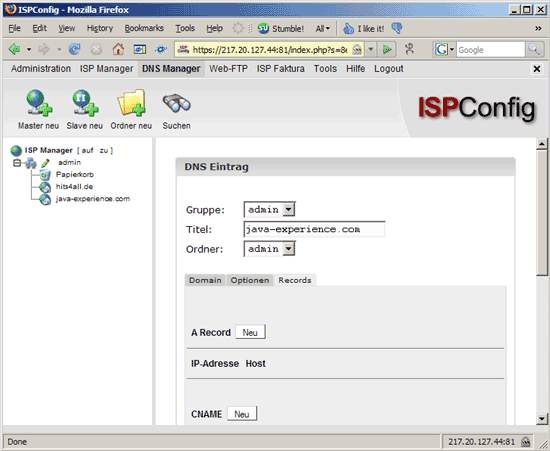
Task: Click the I like it! thumbs-up icon
Action: tap(348, 28)
